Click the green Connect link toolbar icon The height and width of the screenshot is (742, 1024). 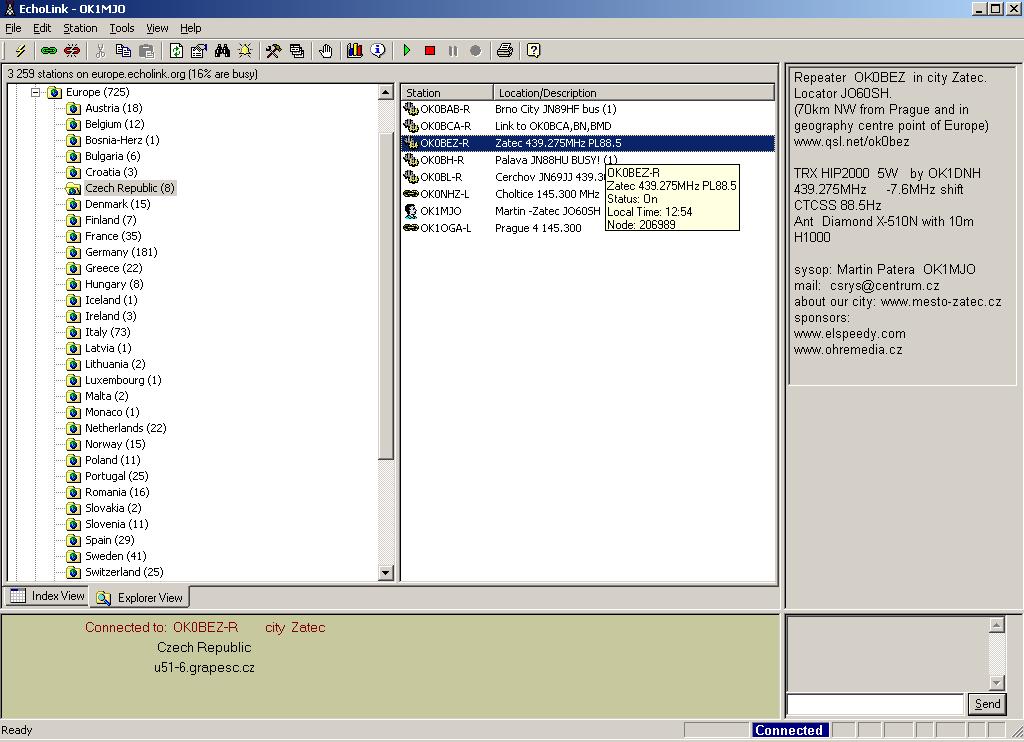click(x=48, y=51)
